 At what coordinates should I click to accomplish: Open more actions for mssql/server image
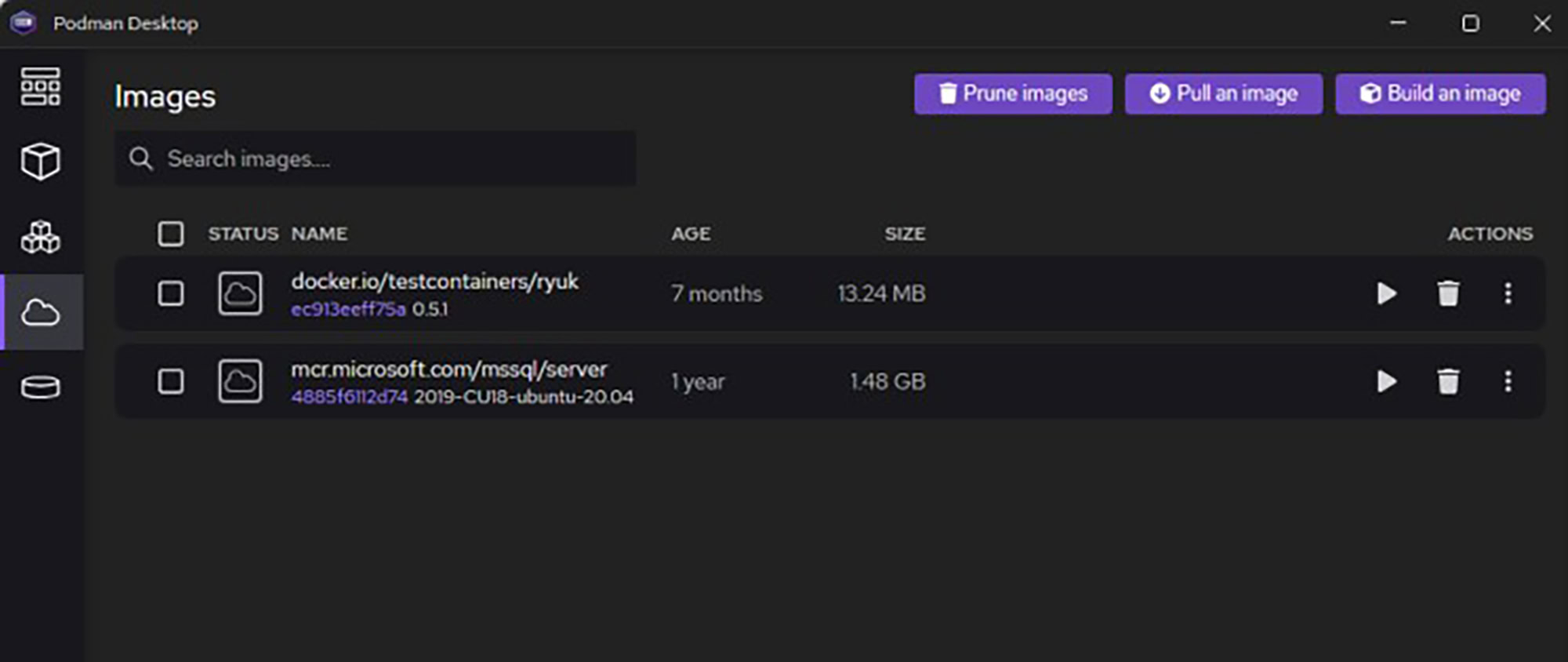click(x=1508, y=381)
